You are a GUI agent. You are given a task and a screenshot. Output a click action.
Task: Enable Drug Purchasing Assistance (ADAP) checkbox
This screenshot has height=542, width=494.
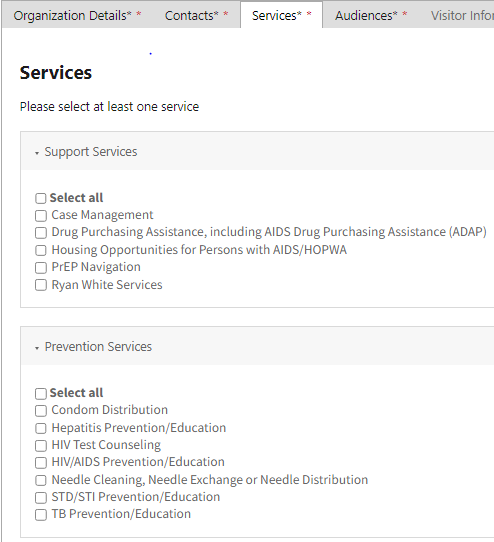pyautogui.click(x=41, y=233)
